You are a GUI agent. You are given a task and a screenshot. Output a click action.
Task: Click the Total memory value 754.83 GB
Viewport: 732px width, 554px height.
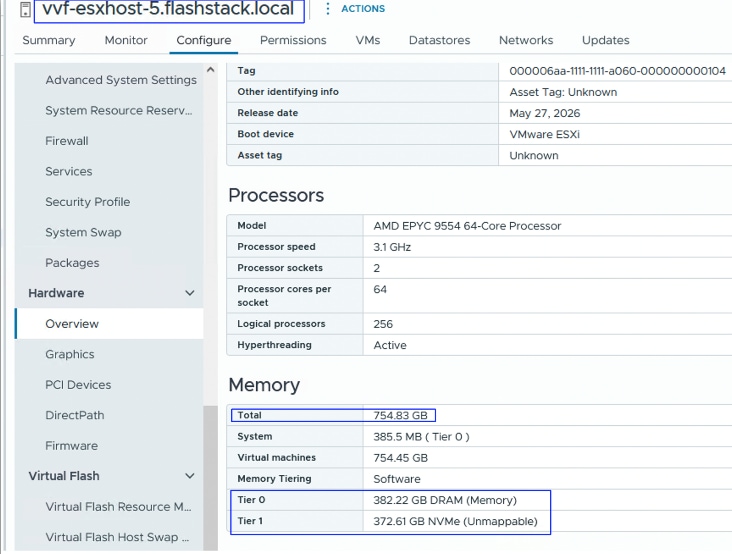click(400, 415)
